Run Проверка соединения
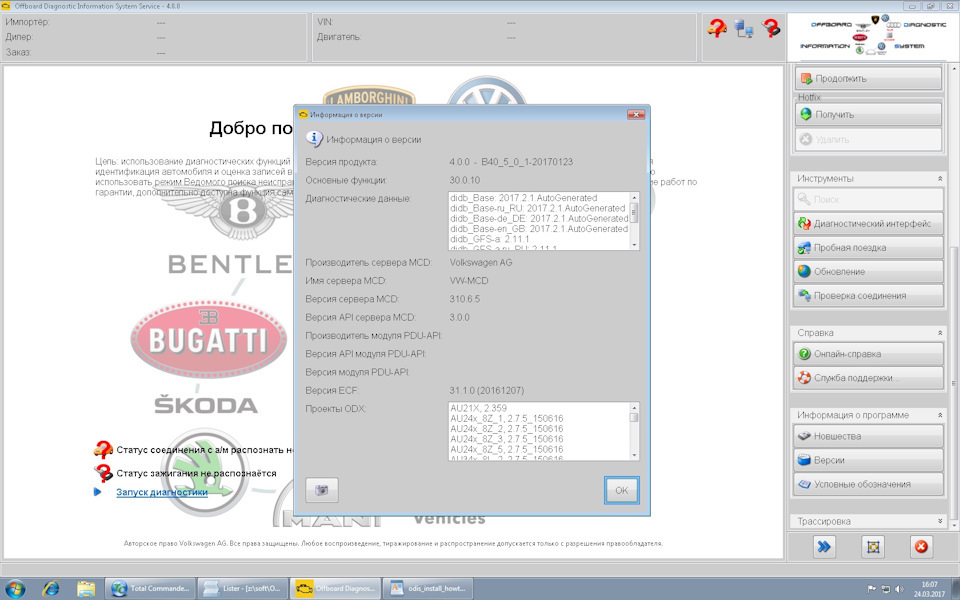Screen dimensions: 960x600 pos(868,295)
